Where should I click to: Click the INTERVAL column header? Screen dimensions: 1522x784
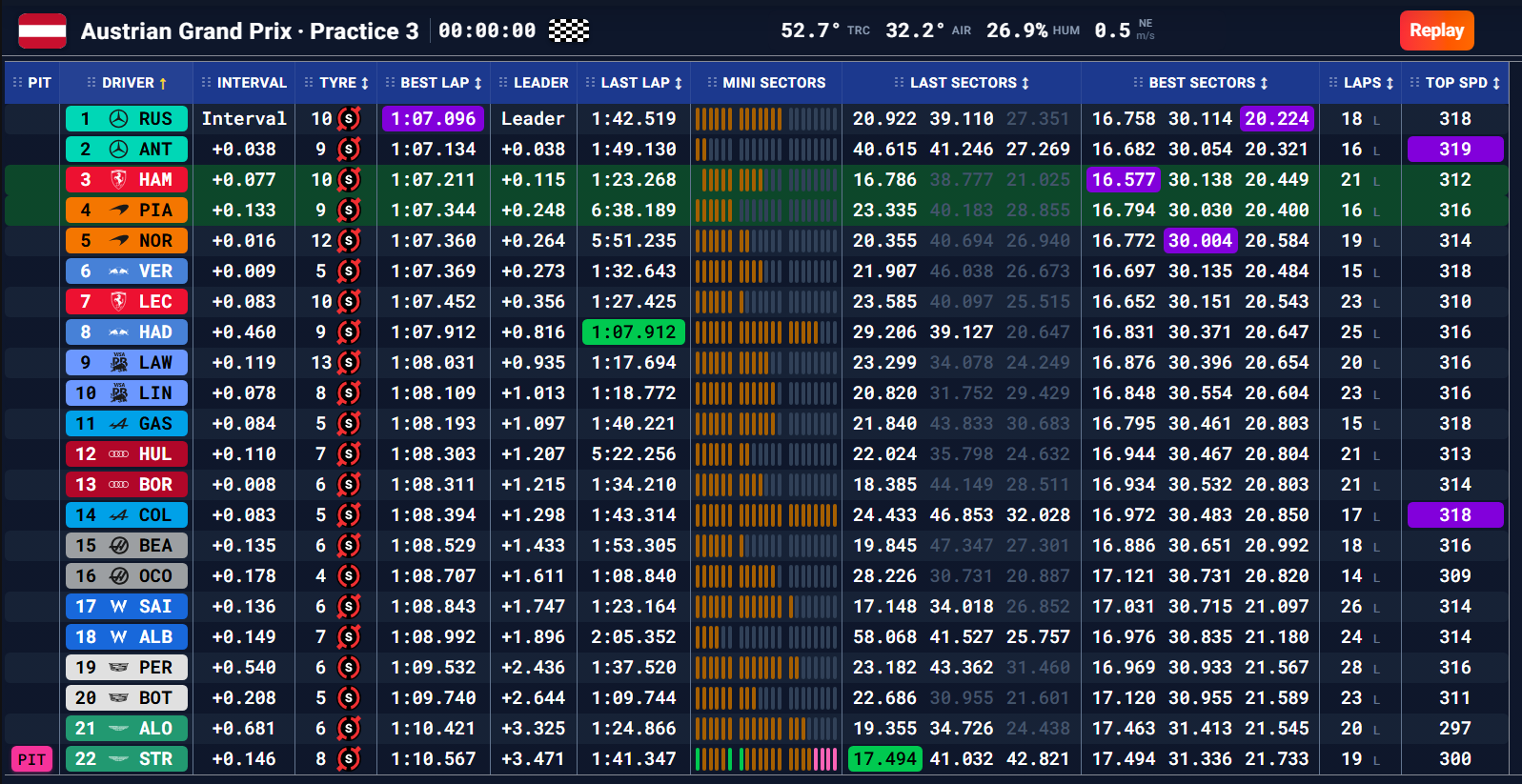244,83
